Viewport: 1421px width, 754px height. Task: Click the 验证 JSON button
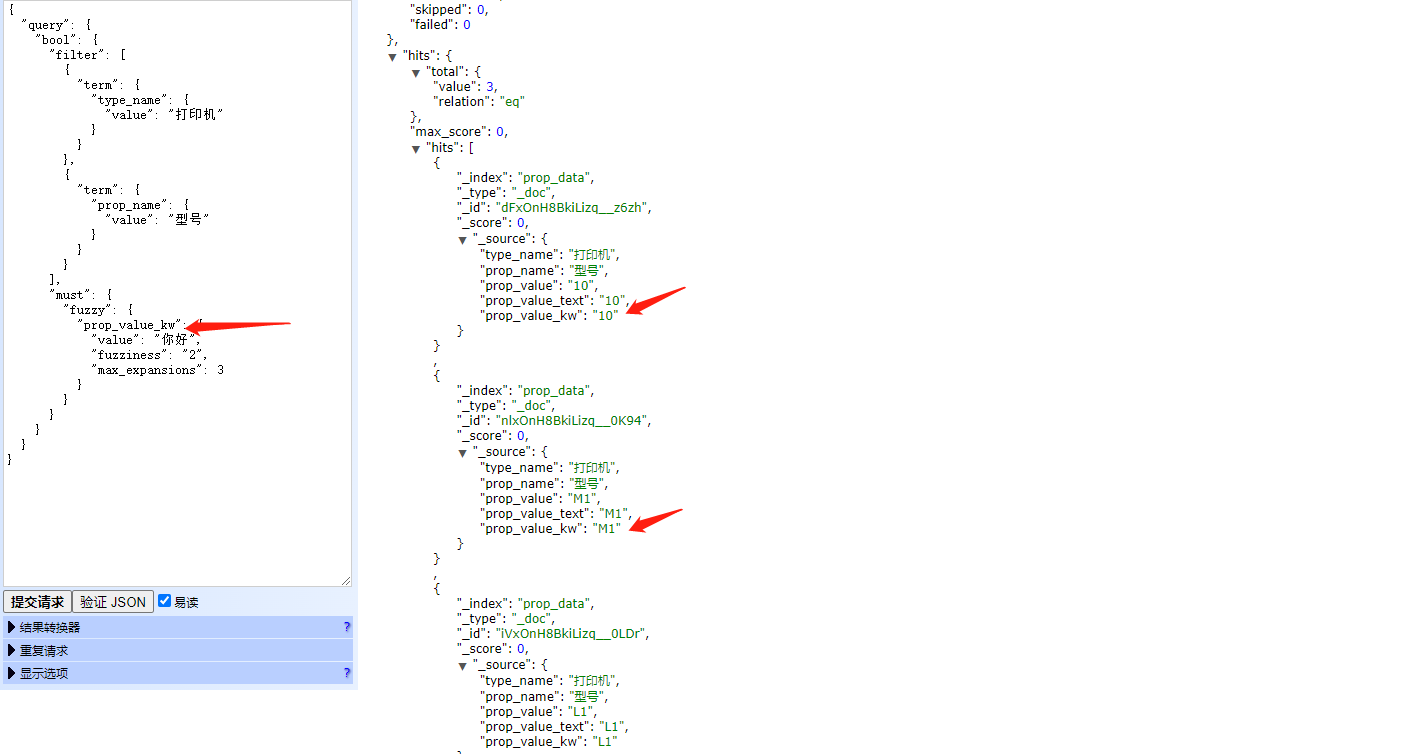(x=113, y=602)
